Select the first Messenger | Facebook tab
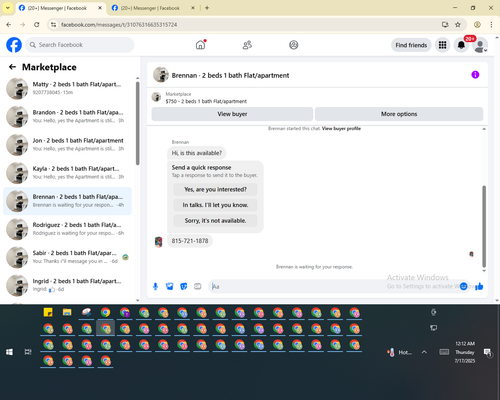Screen dimensions: 500x400 tap(60, 8)
